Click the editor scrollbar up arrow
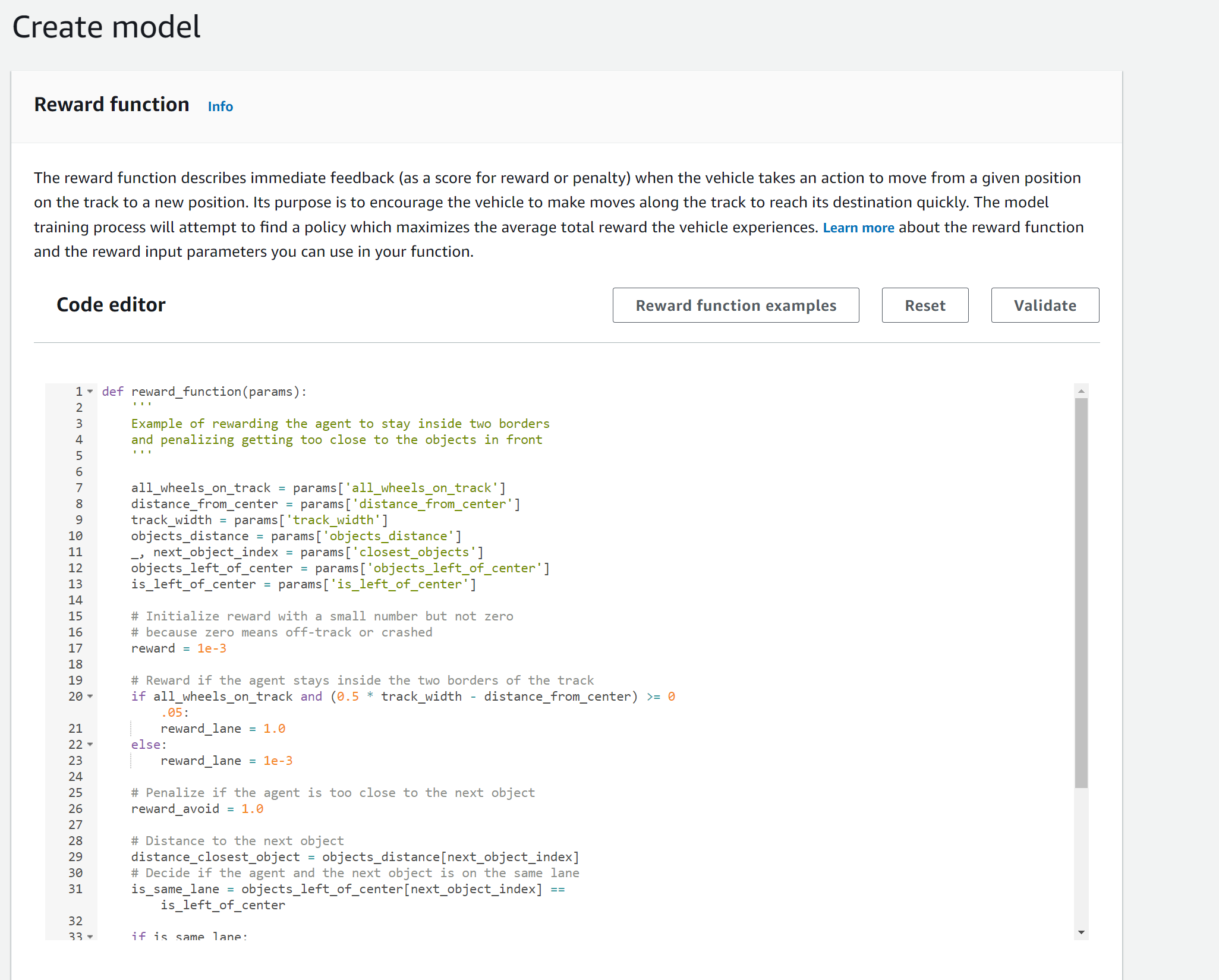This screenshot has height=980, width=1219. tap(1081, 391)
